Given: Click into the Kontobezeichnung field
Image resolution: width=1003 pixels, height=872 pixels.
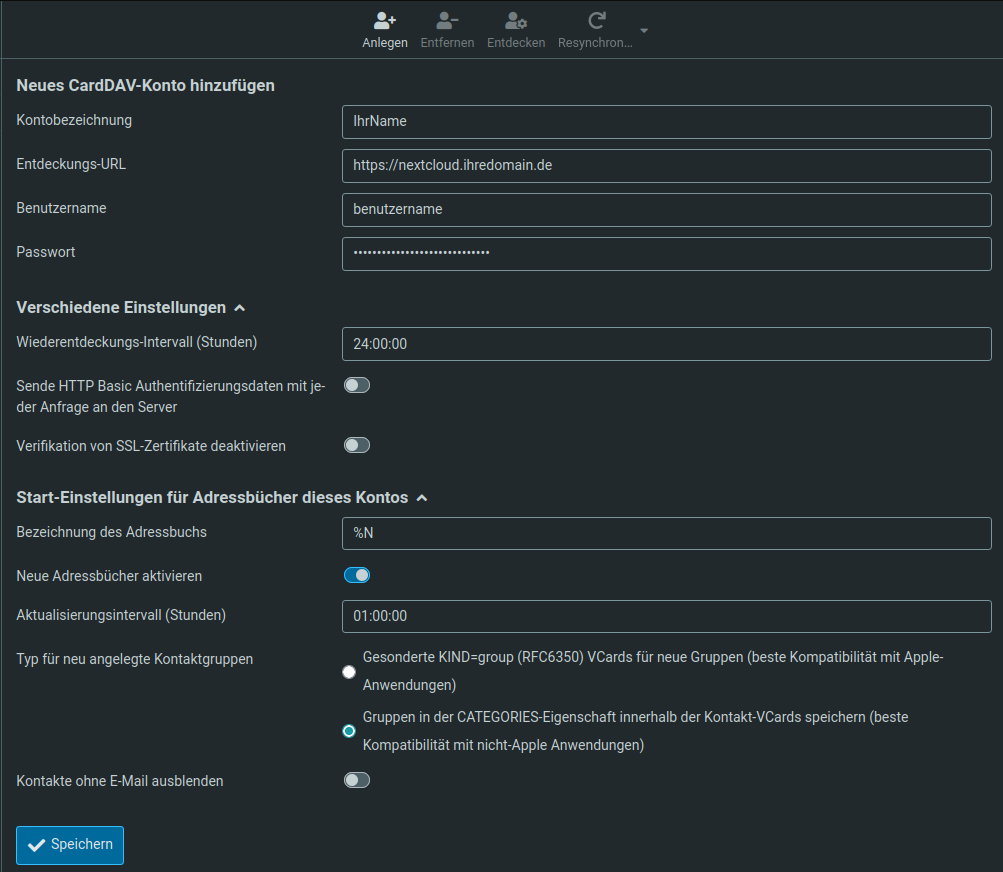Looking at the screenshot, I should point(666,122).
